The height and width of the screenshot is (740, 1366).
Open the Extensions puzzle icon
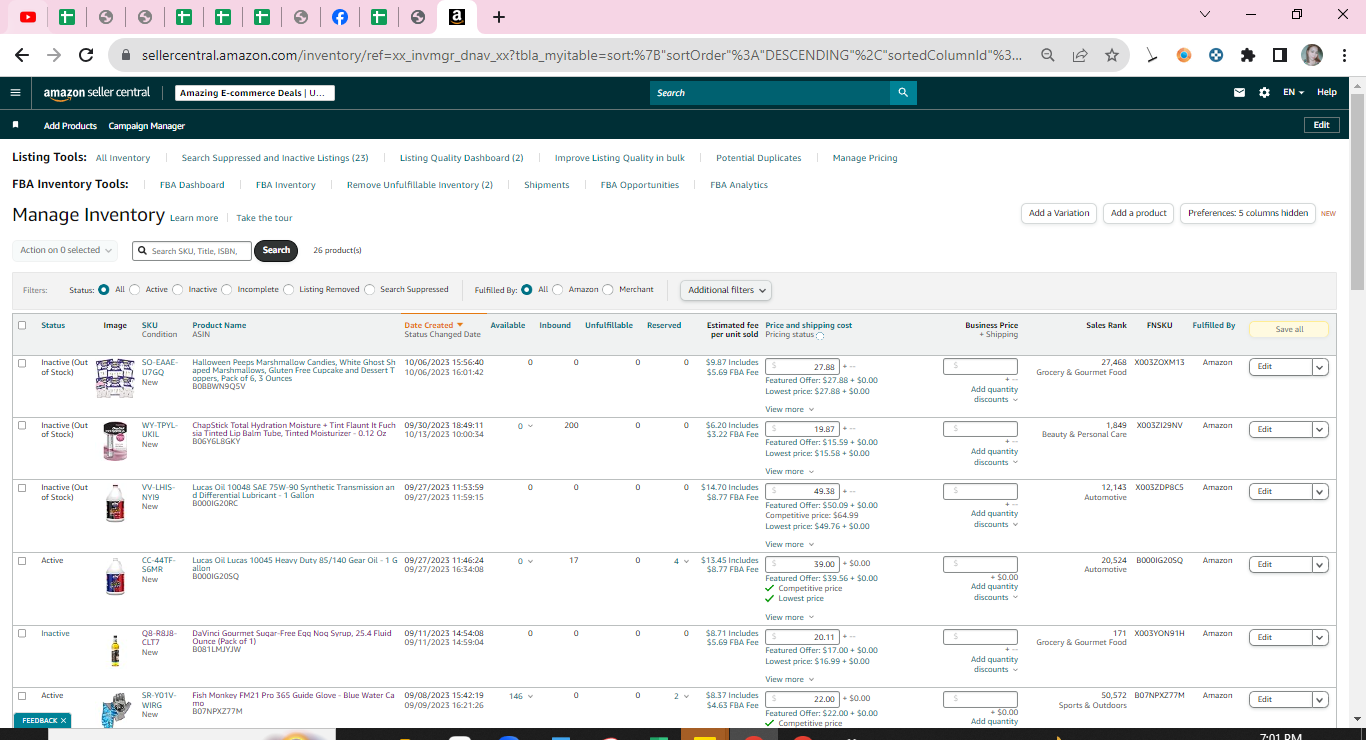click(x=1248, y=56)
